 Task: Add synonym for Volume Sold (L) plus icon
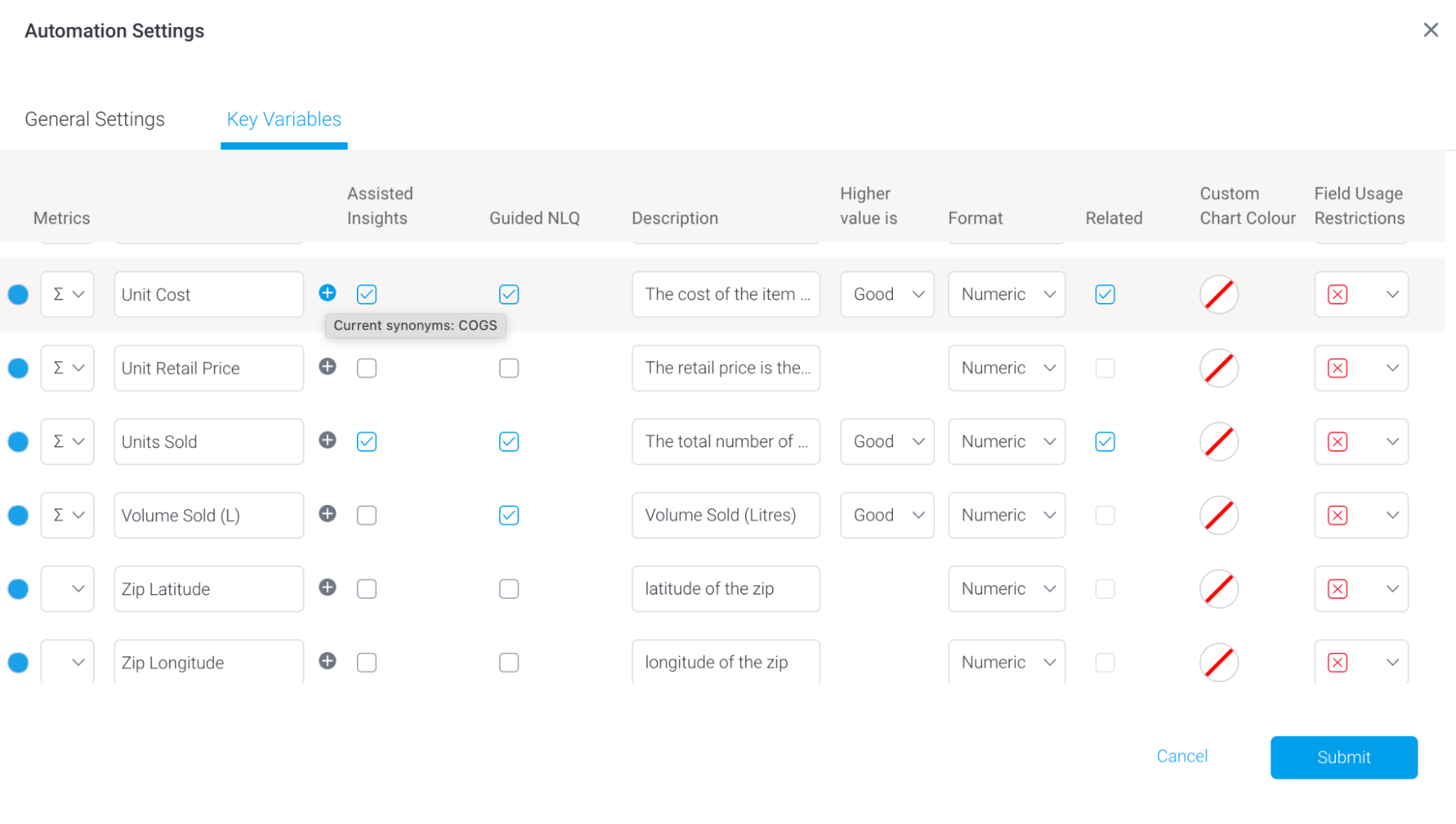click(328, 514)
